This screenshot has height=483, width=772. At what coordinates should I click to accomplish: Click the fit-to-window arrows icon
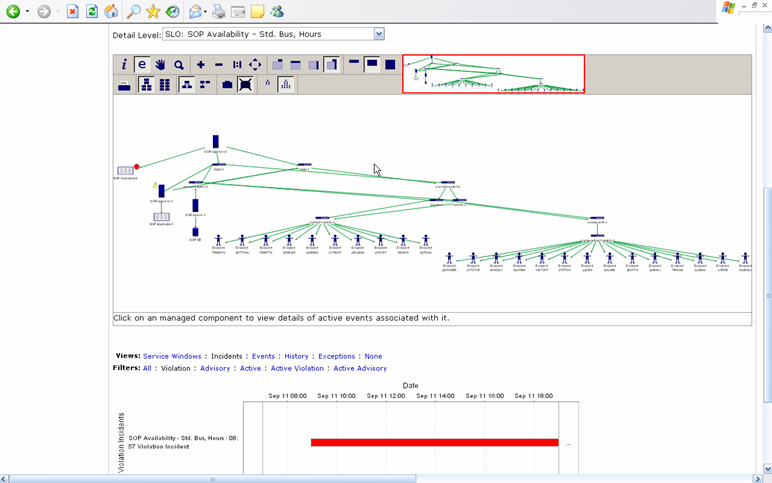click(255, 65)
